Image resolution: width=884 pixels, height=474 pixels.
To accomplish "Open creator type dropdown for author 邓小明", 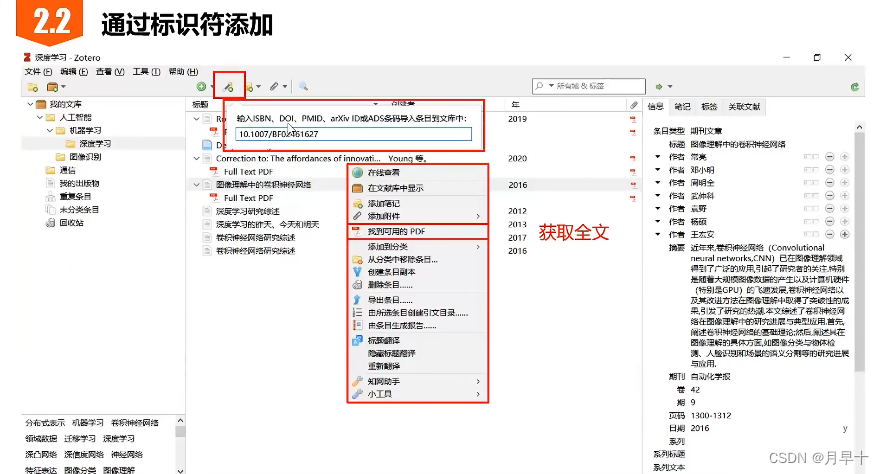I will point(658,170).
